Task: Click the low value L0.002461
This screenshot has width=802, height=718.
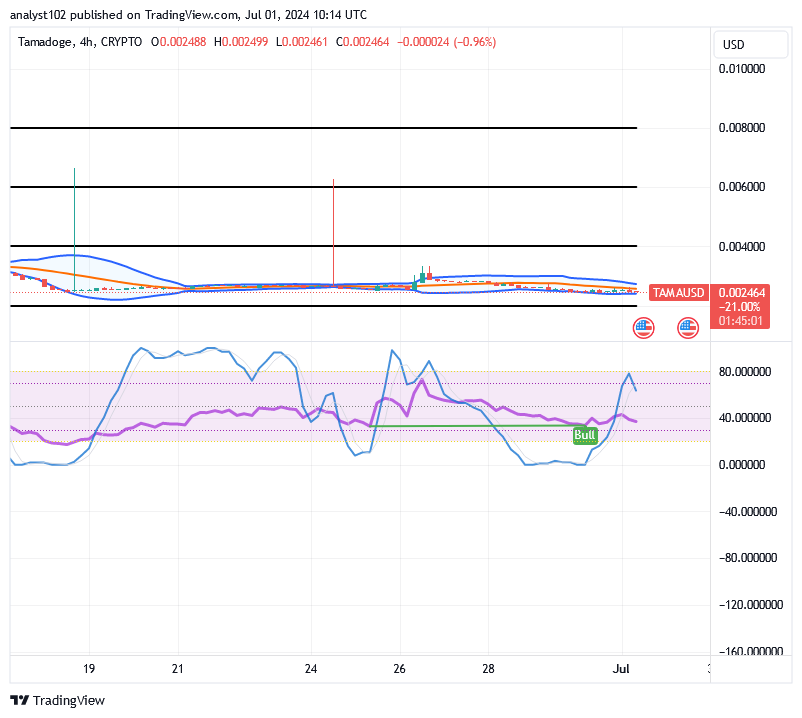Action: 302,42
